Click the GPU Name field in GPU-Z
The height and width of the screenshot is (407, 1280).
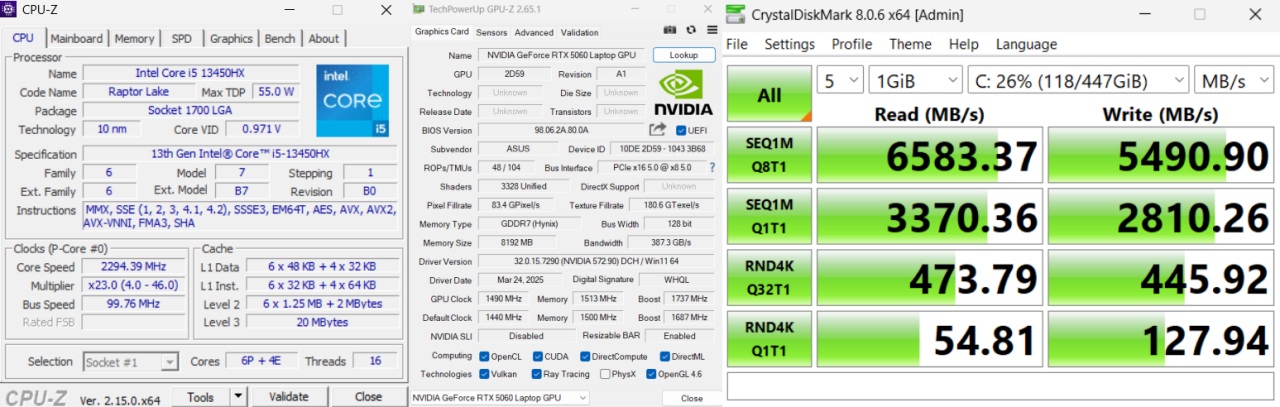(x=562, y=55)
